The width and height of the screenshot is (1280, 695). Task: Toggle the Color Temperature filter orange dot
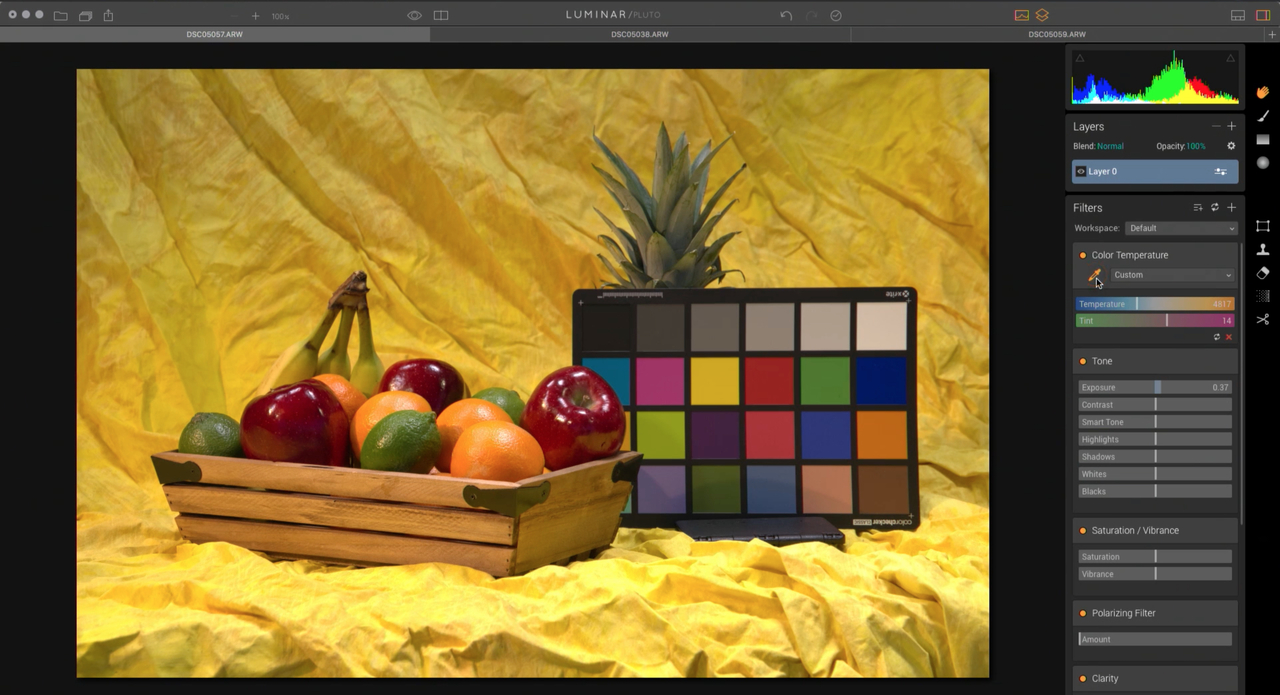point(1083,255)
